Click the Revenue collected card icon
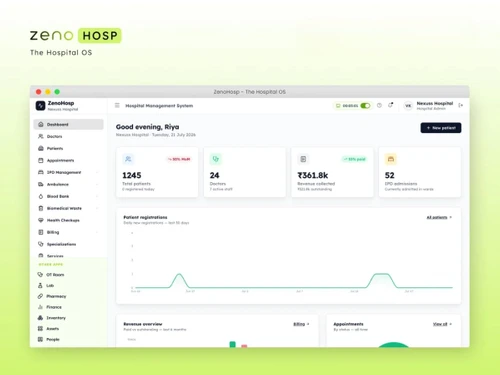The width and height of the screenshot is (500, 375). (x=303, y=159)
